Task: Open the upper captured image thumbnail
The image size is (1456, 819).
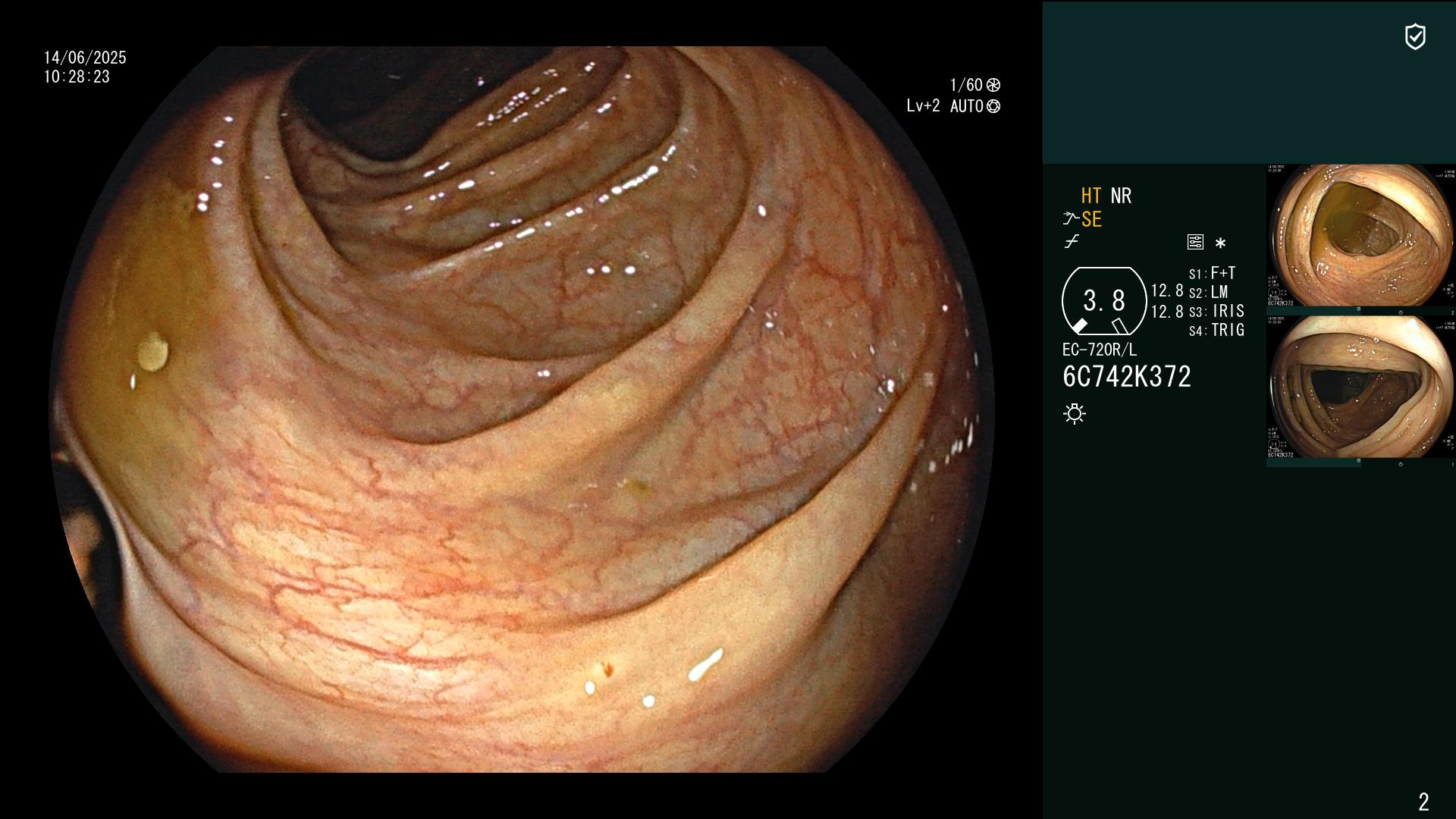Action: pos(1360,236)
